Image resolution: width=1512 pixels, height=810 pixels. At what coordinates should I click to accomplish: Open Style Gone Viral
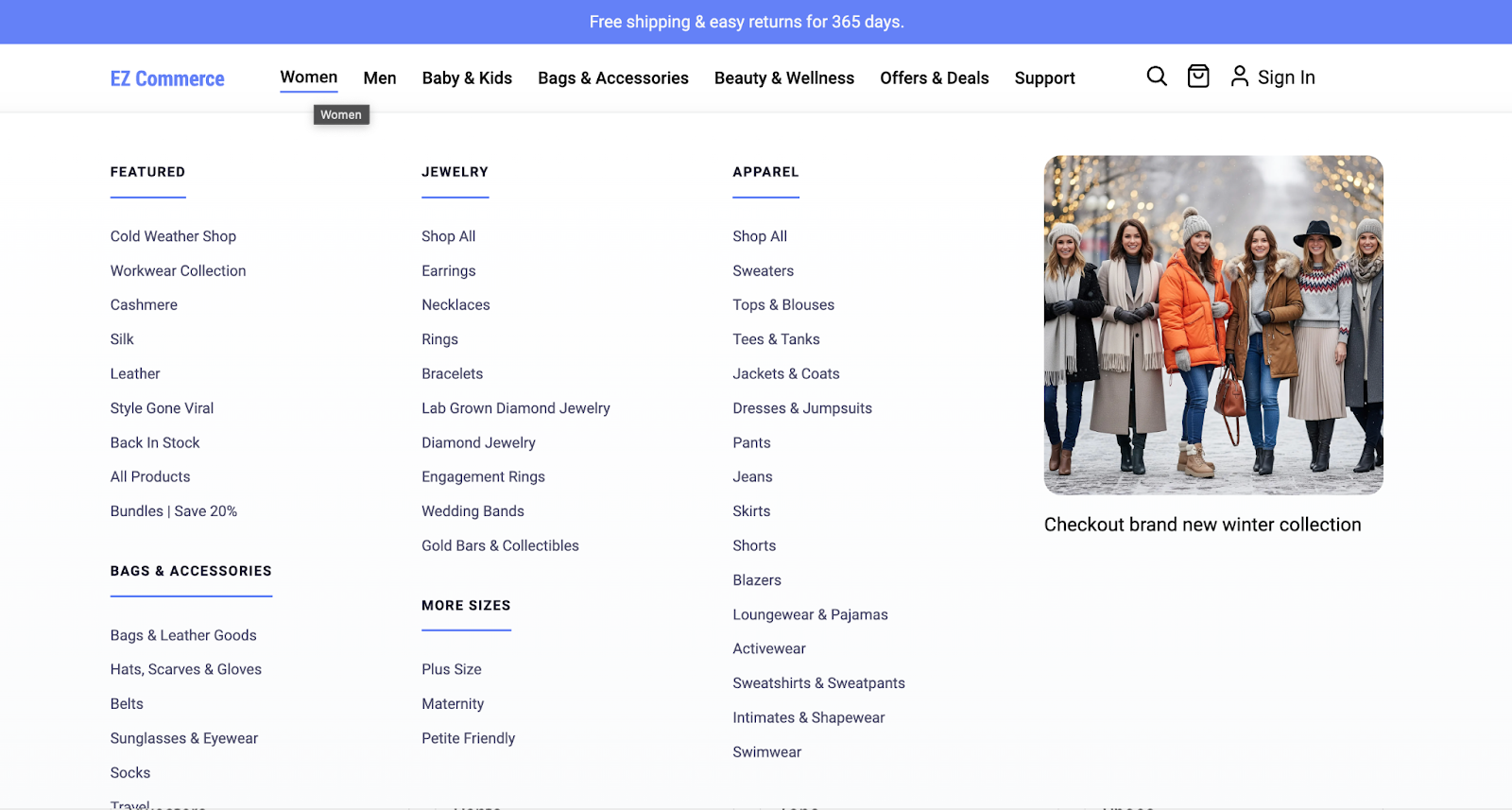click(x=162, y=408)
